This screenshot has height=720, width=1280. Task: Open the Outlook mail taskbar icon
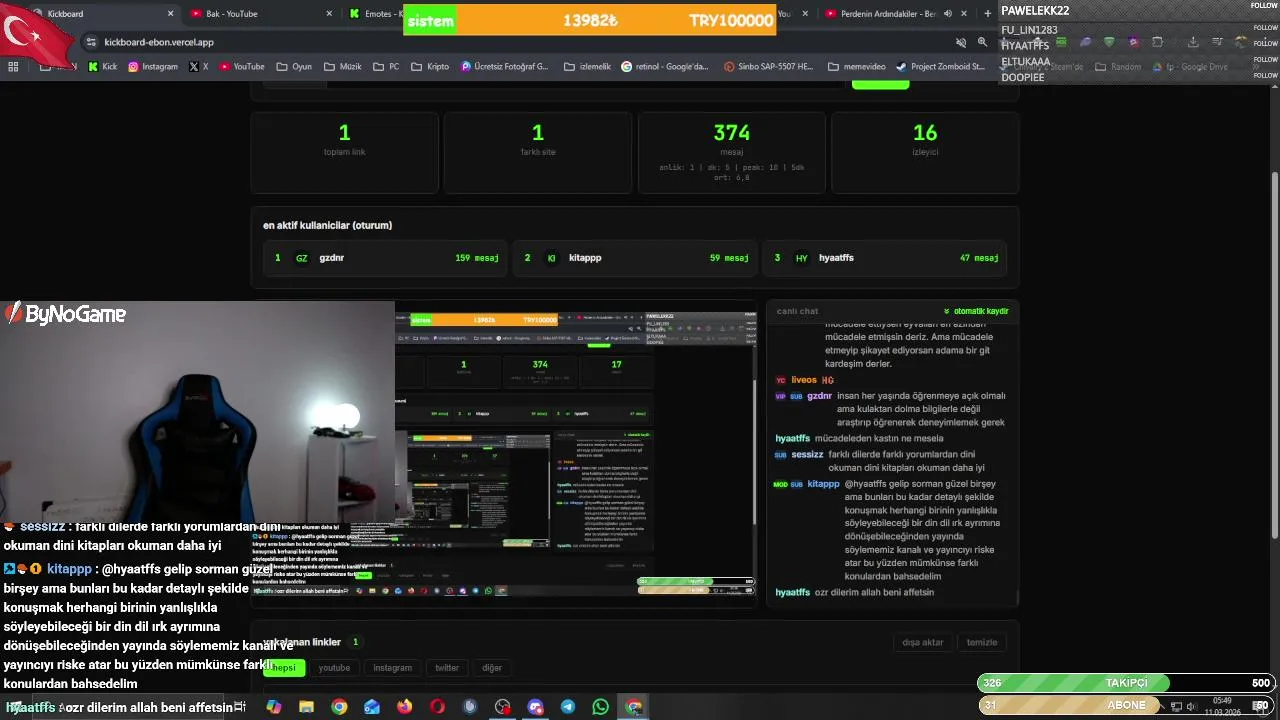click(x=372, y=707)
